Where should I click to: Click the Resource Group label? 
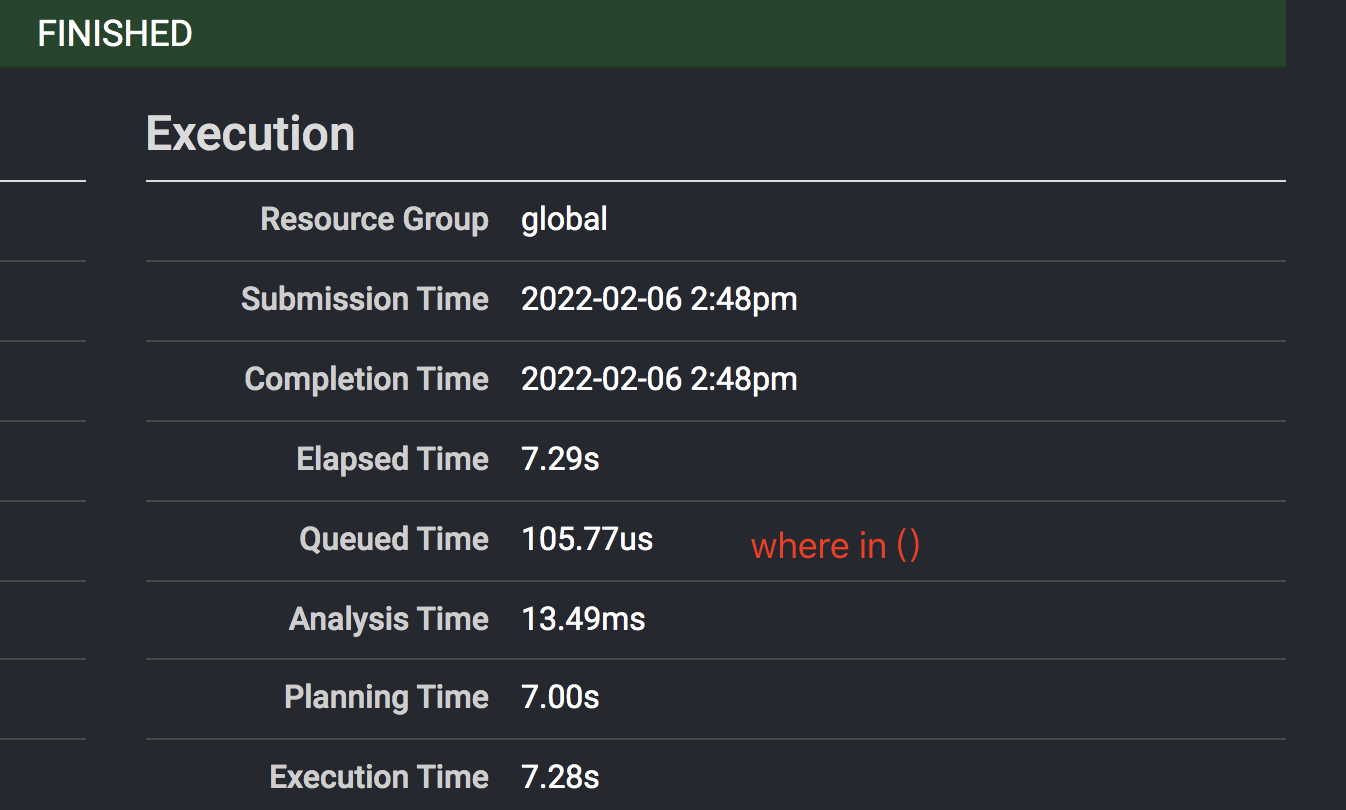[374, 219]
